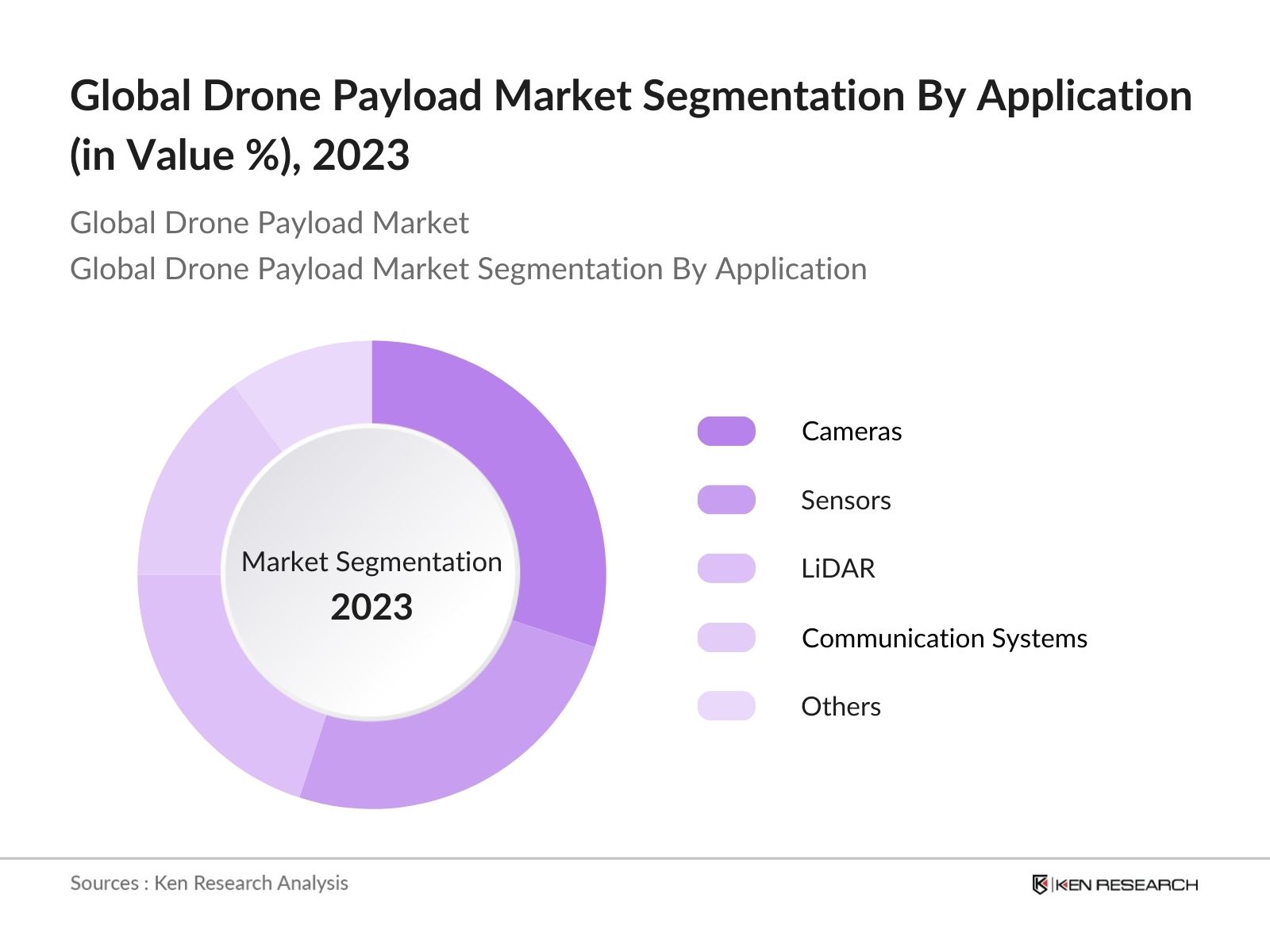Expand the Global Drone Payload Market subtitle

pyautogui.click(x=270, y=223)
